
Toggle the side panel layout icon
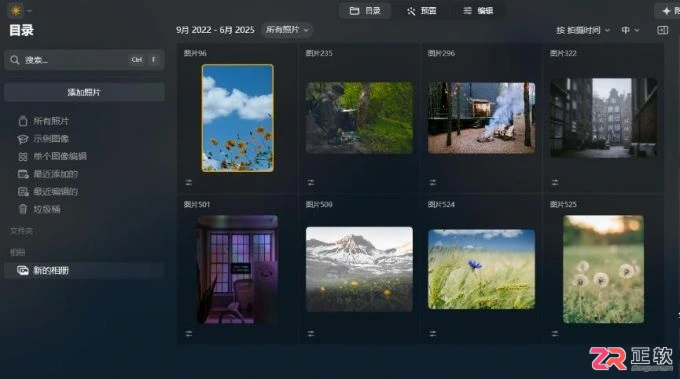[x=662, y=30]
